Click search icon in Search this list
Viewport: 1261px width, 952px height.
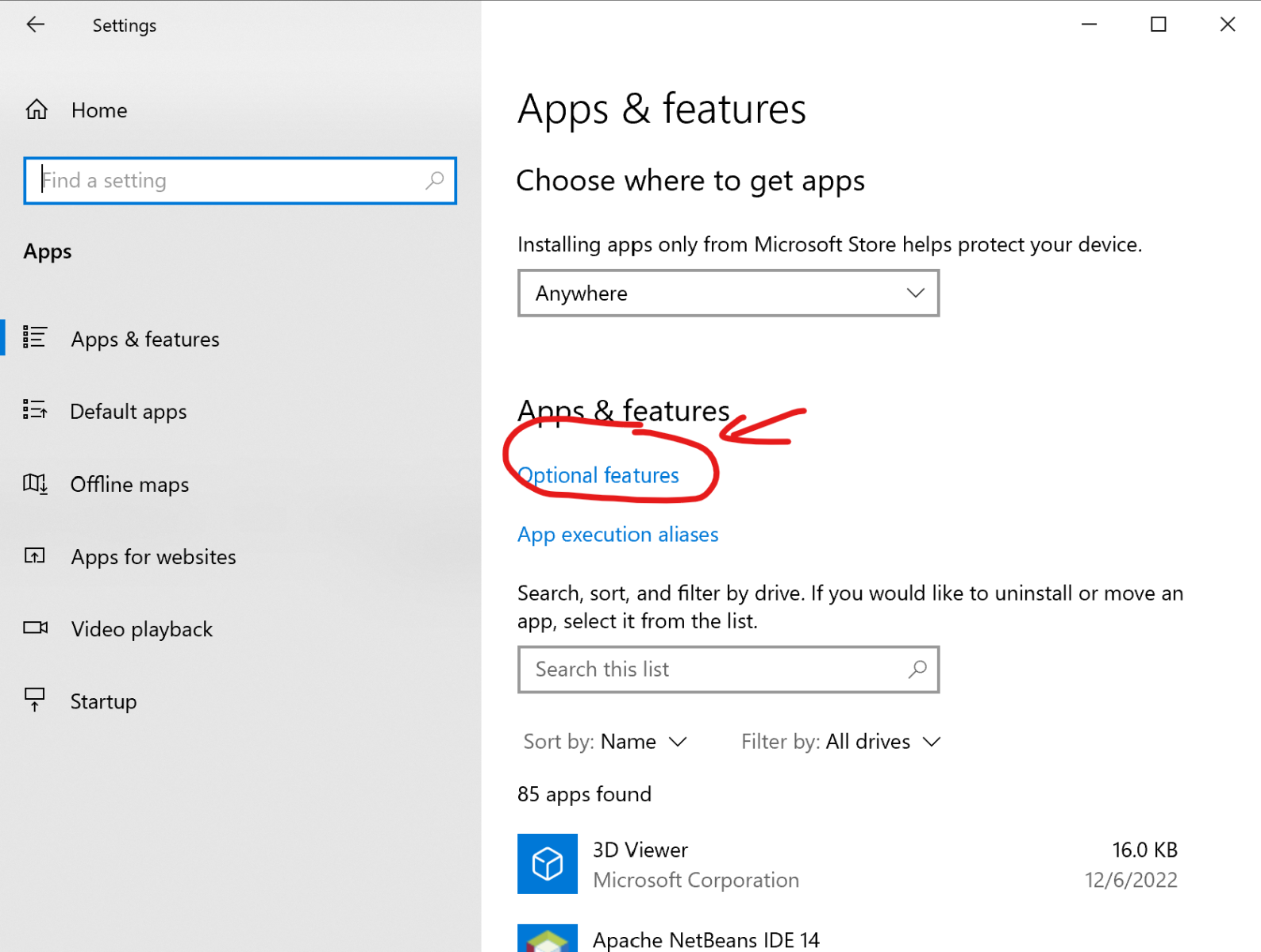(x=917, y=670)
